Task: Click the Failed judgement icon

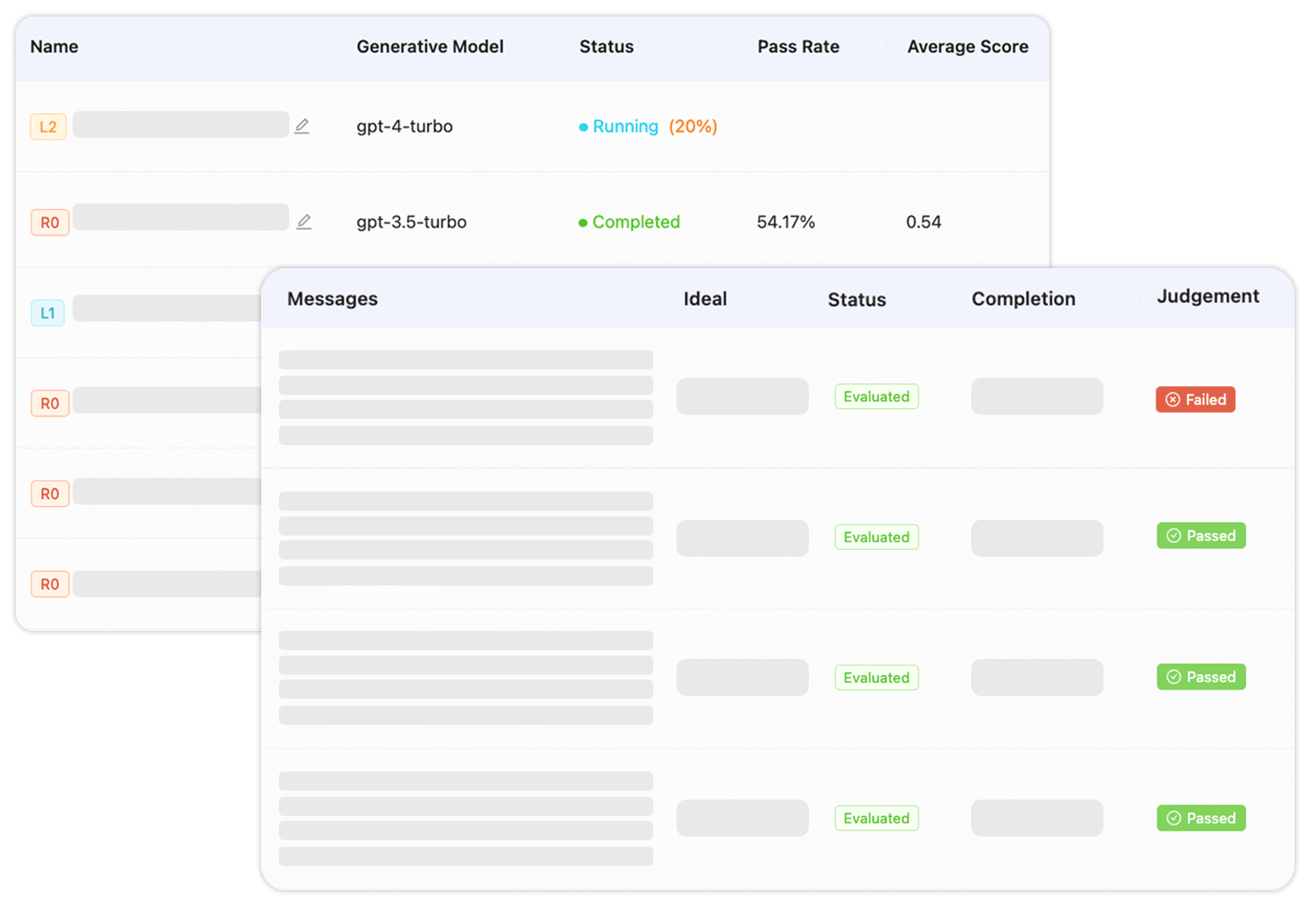Action: tap(1173, 399)
